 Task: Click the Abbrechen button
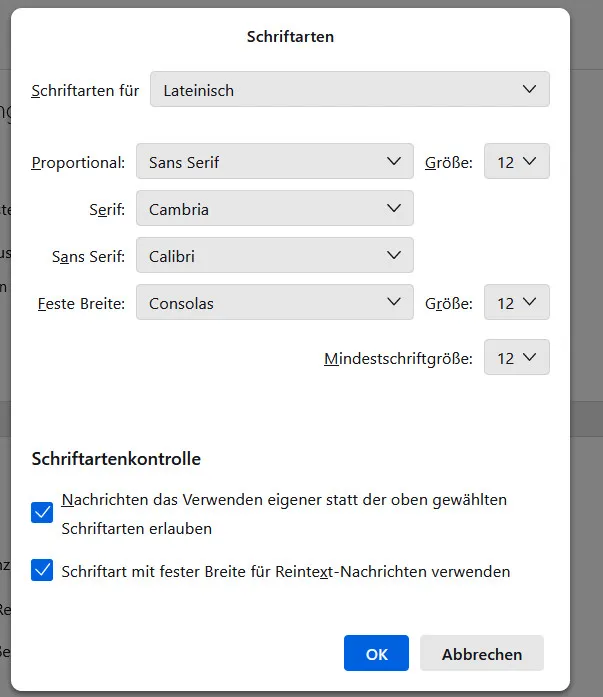(x=482, y=653)
